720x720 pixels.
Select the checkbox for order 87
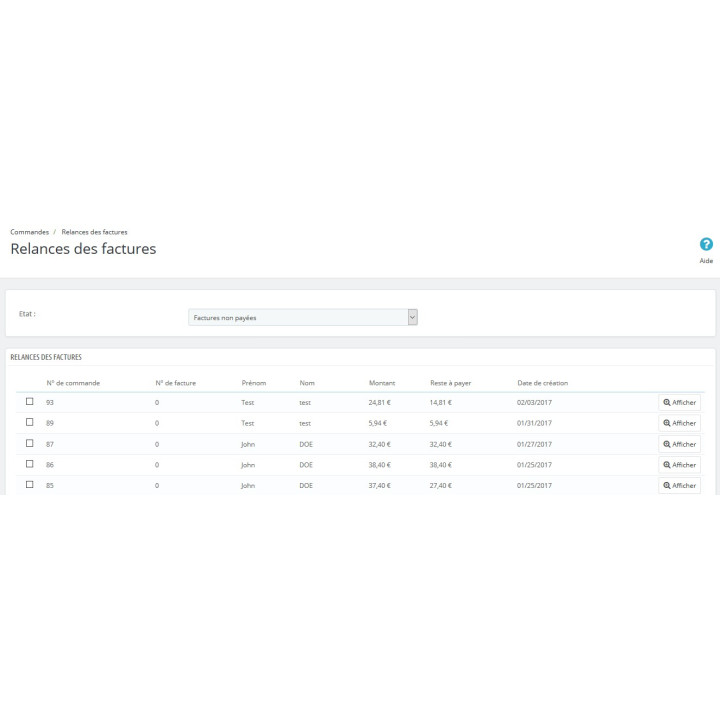(x=30, y=443)
